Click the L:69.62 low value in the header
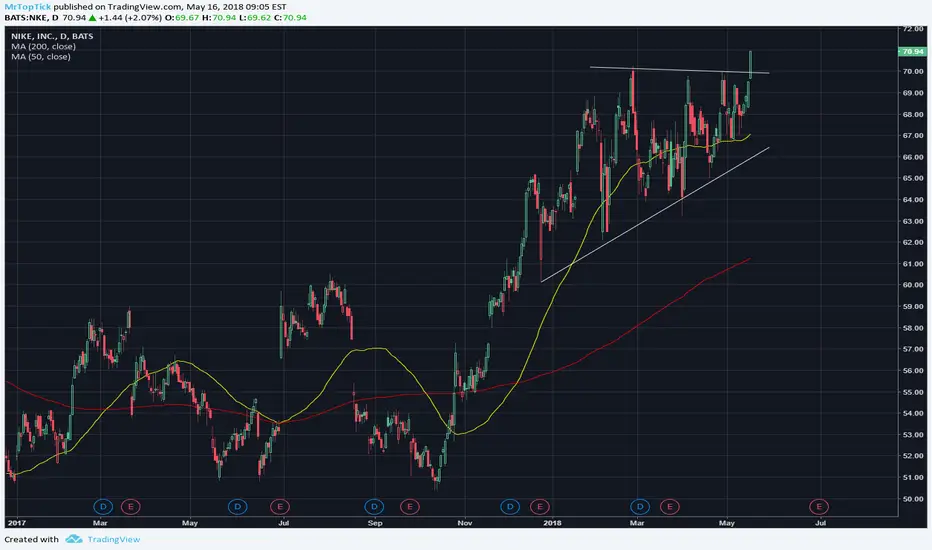Image resolution: width=932 pixels, height=550 pixels. 255,18
